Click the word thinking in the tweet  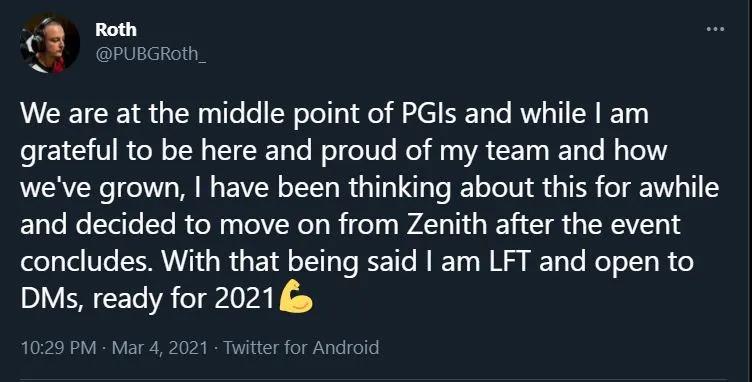[400, 188]
